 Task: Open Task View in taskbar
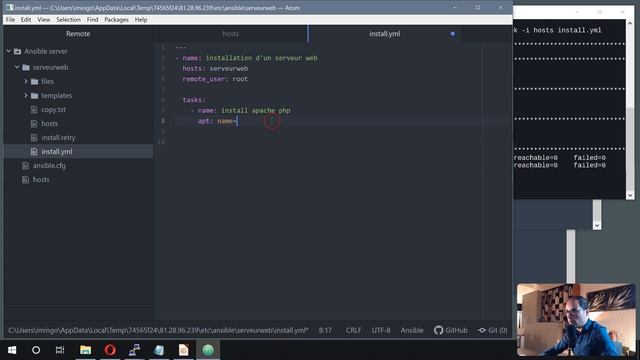(60, 350)
